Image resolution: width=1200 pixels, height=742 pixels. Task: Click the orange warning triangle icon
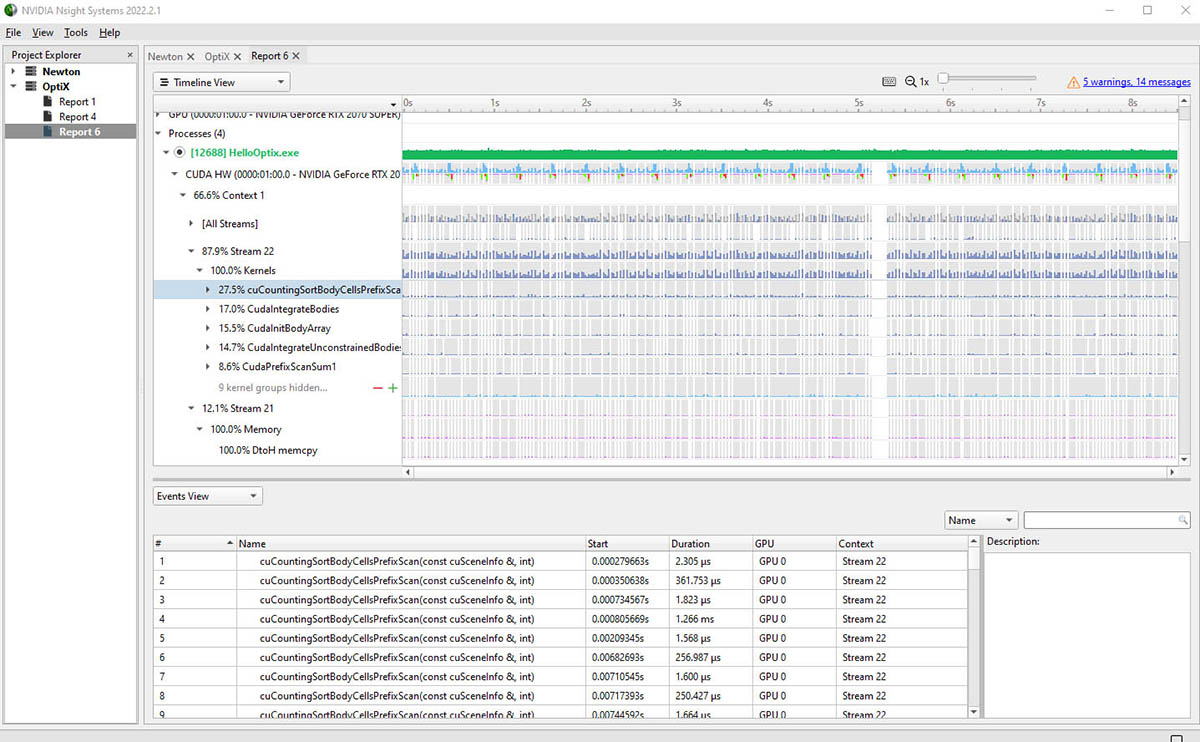(x=1073, y=82)
